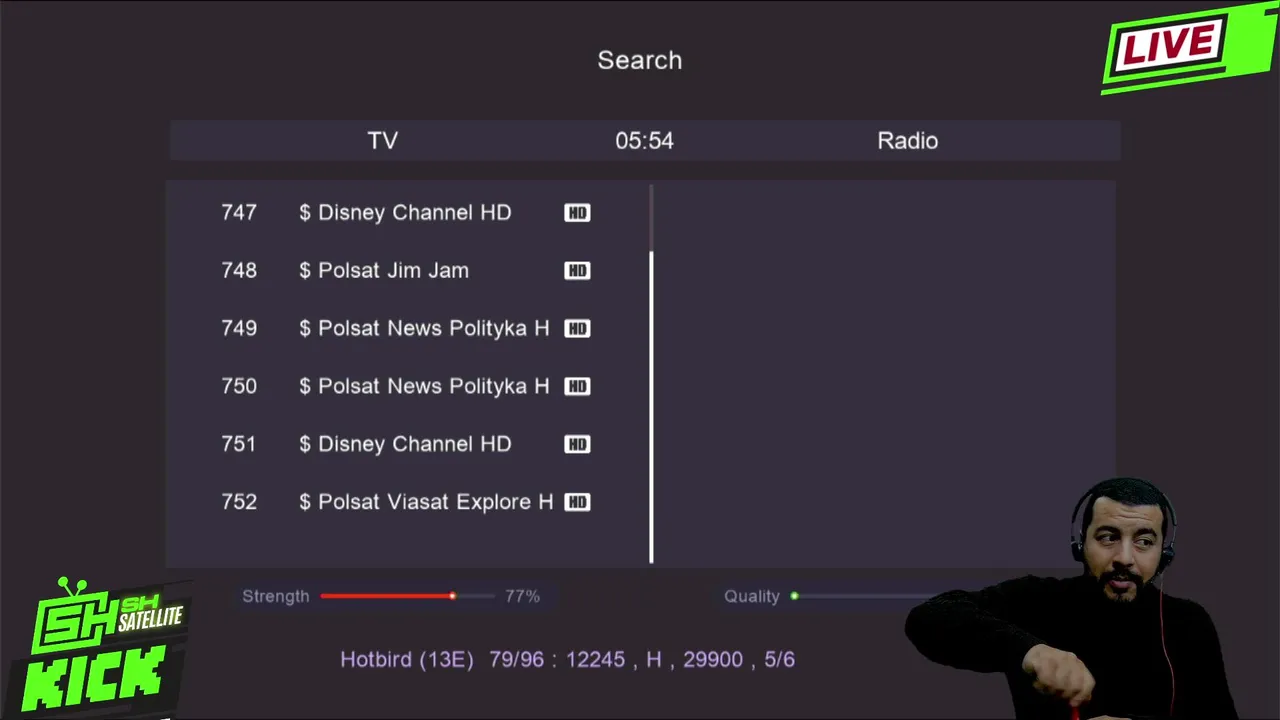Image resolution: width=1280 pixels, height=720 pixels.
Task: Click the HD icon for channel 752
Action: [x=577, y=503]
